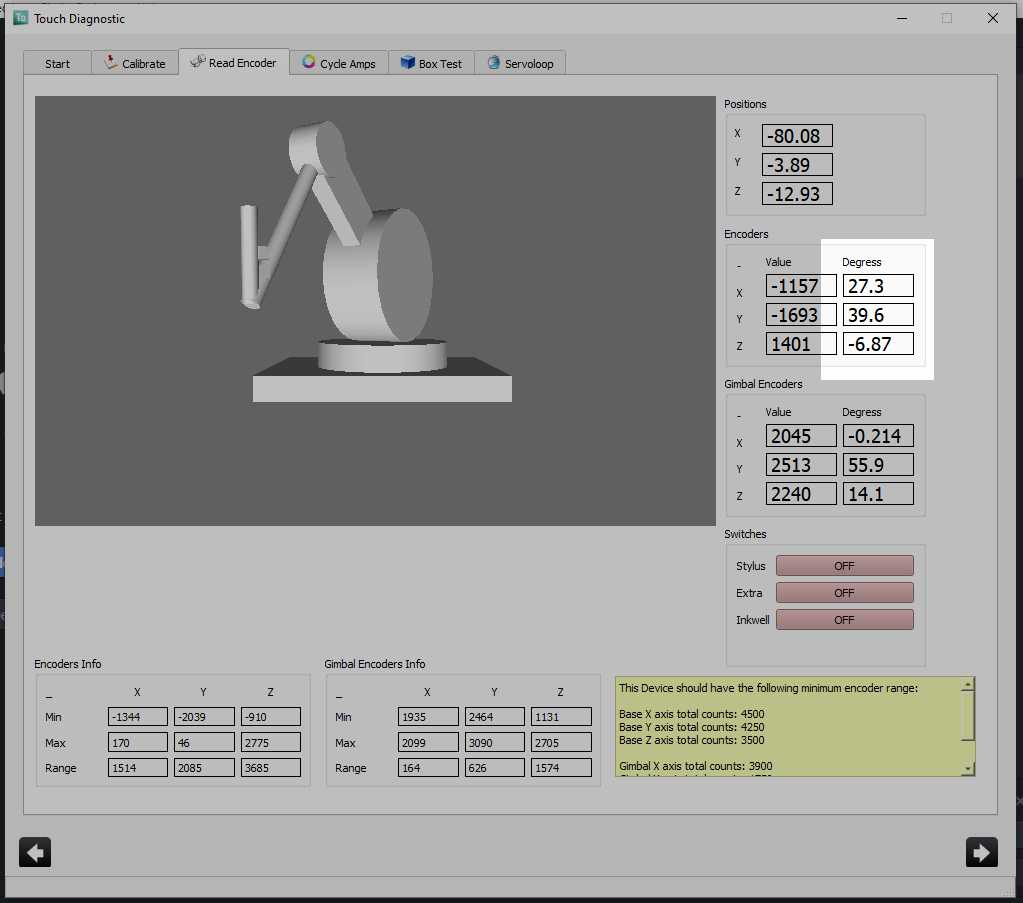
Task: Select the X position field showing -80.08
Action: coord(797,135)
